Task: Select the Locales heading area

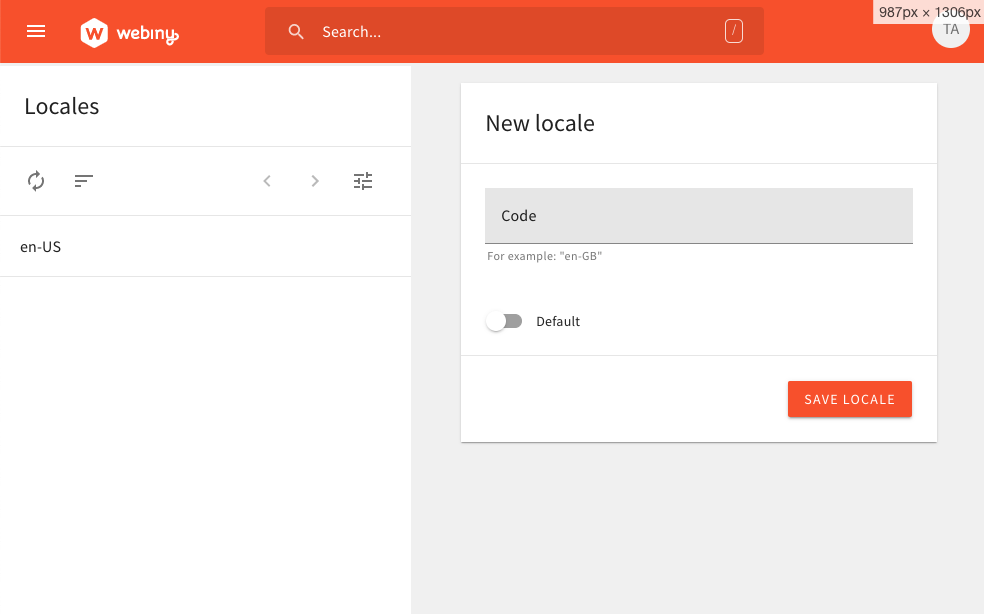Action: pyautogui.click(x=61, y=106)
